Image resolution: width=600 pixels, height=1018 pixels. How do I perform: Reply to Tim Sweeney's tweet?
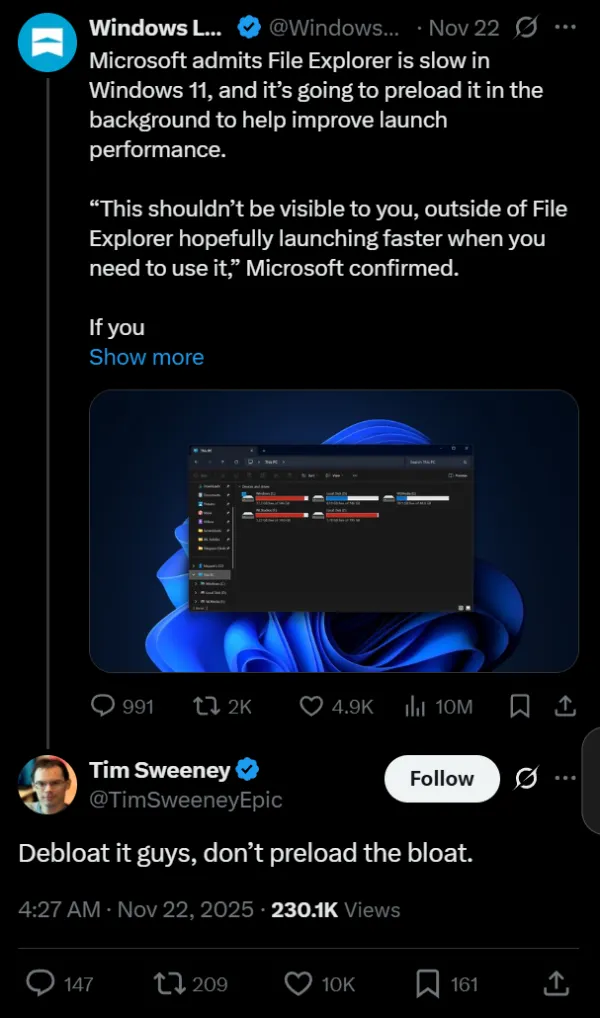click(x=40, y=984)
